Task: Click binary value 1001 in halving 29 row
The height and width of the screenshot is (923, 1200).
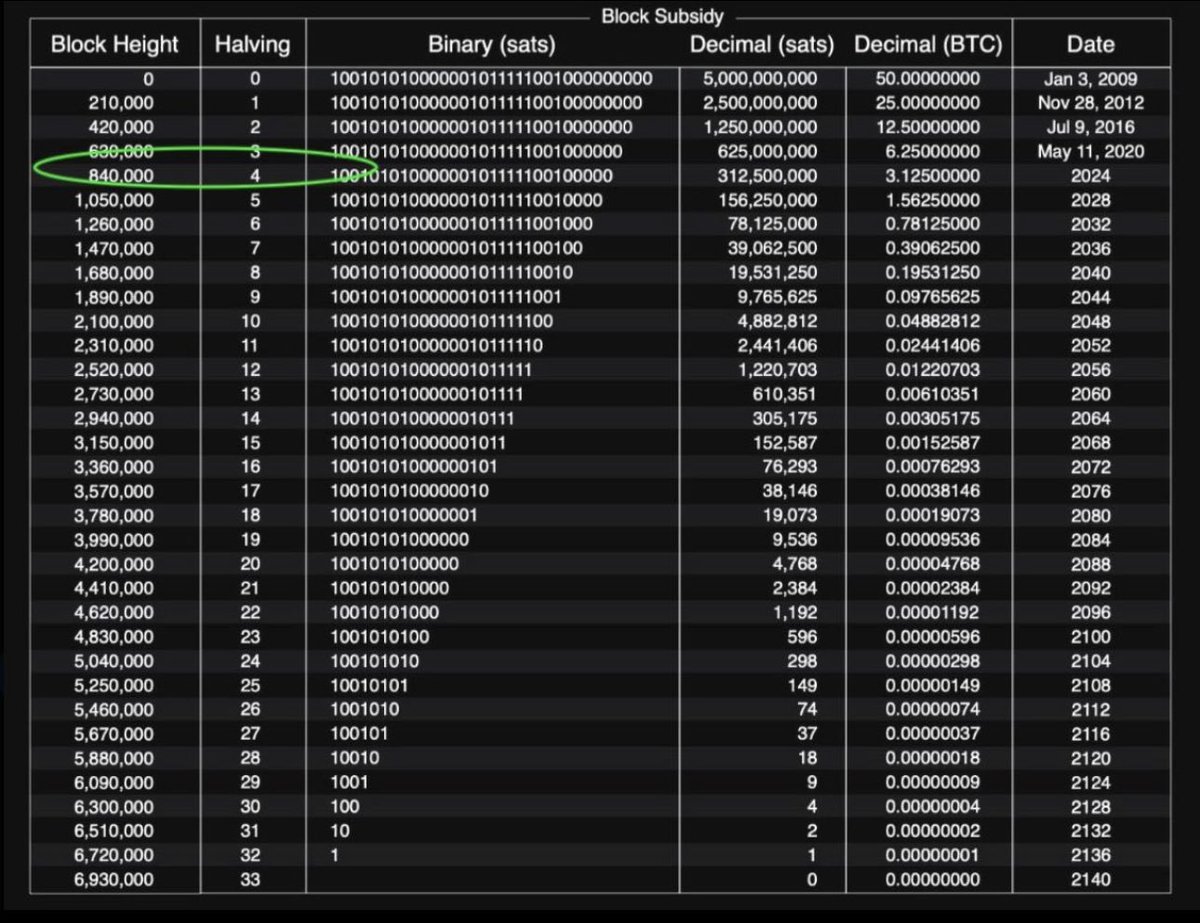Action: coord(350,783)
